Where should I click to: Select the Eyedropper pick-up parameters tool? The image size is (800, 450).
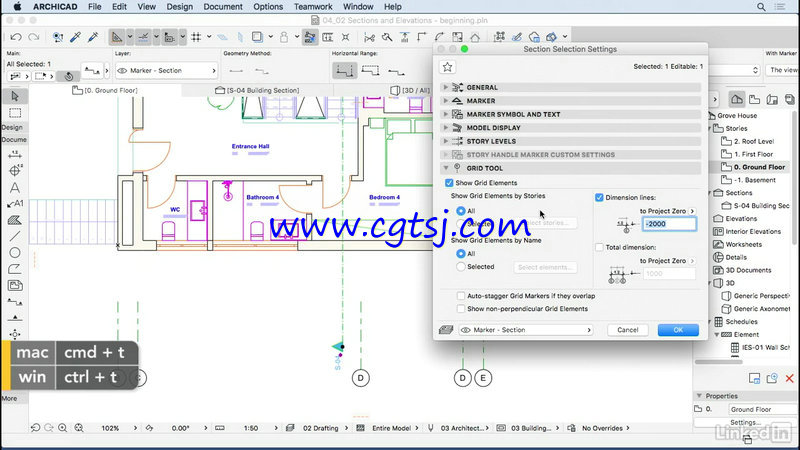coord(76,37)
